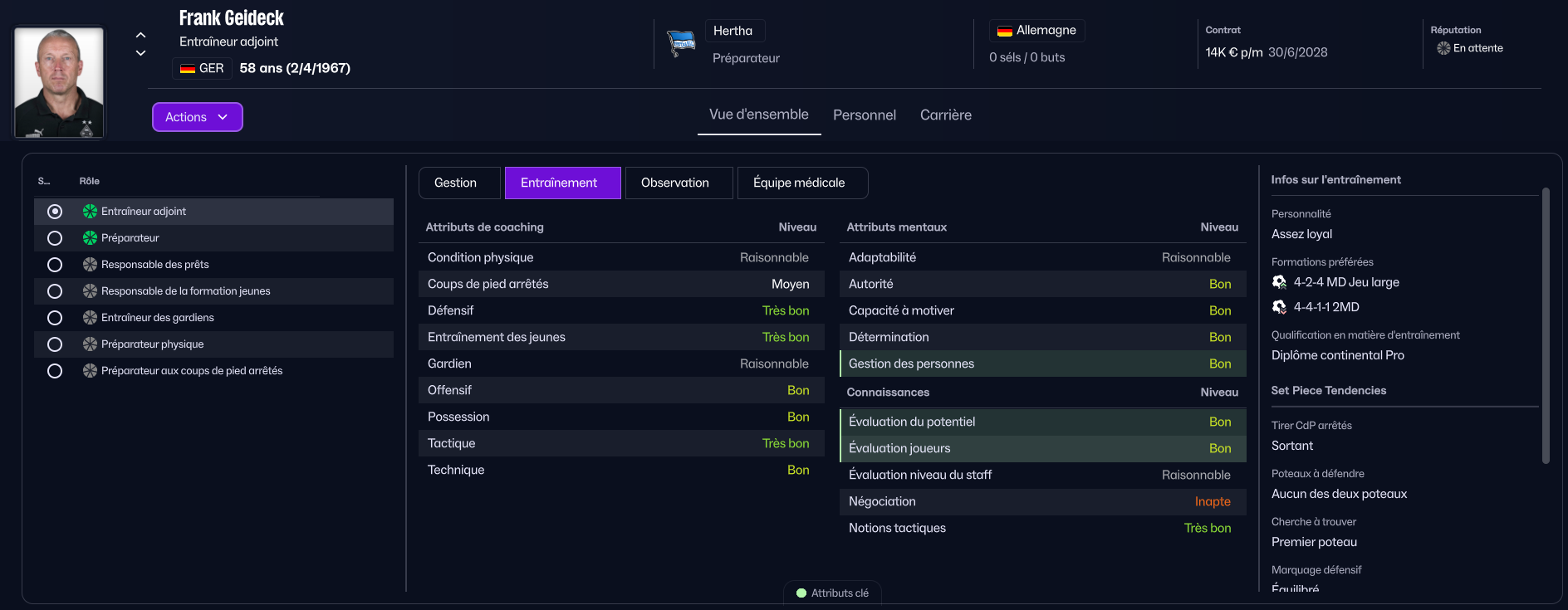Open the Personnel tab
Viewport: 1568px width, 610px height.
click(864, 115)
